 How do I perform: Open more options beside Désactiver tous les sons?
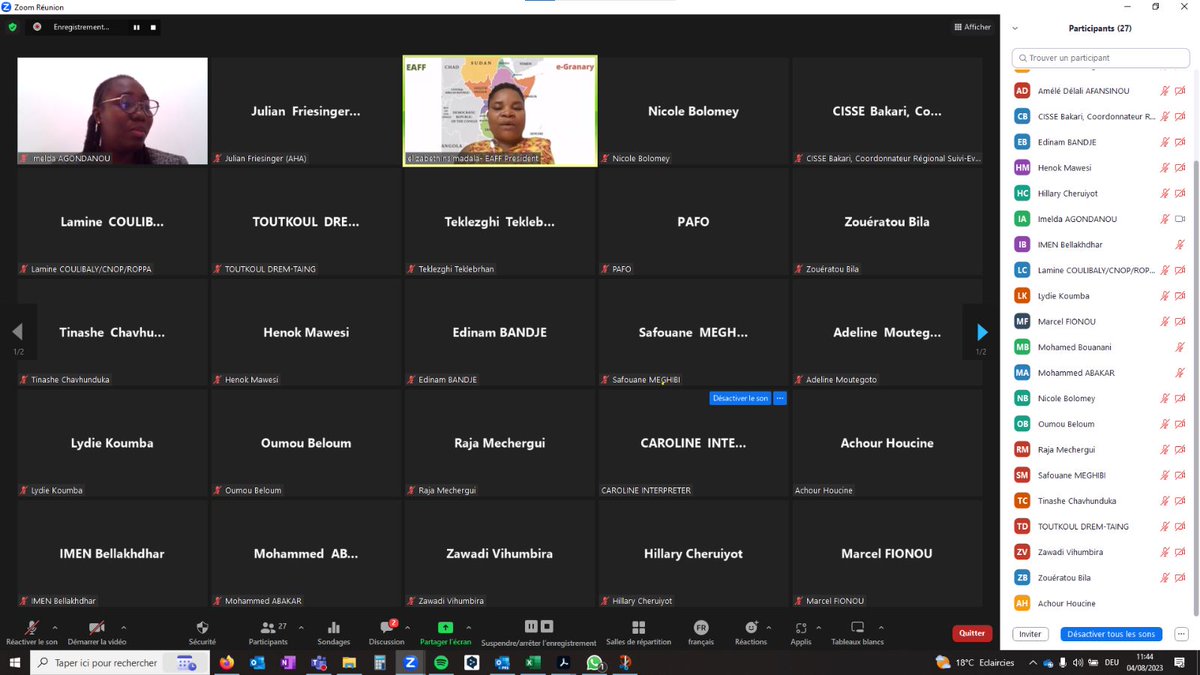(1180, 634)
